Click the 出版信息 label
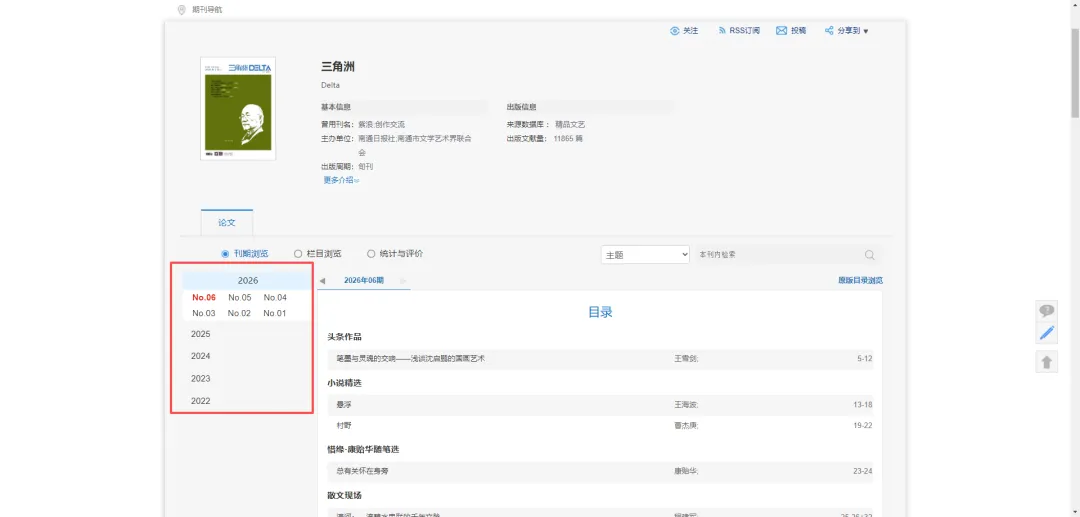This screenshot has height=517, width=1080. pos(521,107)
